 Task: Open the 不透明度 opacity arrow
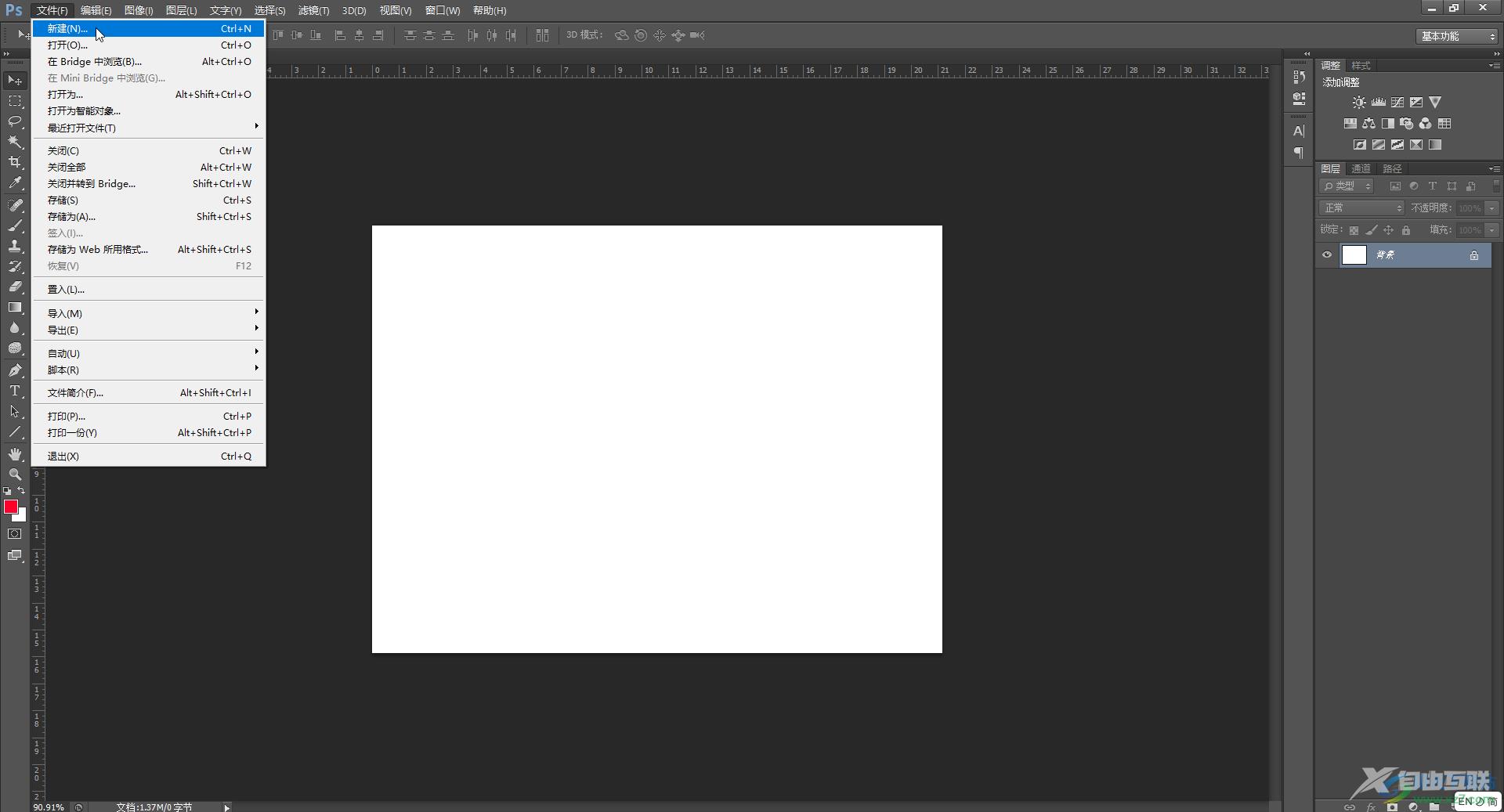pos(1492,208)
